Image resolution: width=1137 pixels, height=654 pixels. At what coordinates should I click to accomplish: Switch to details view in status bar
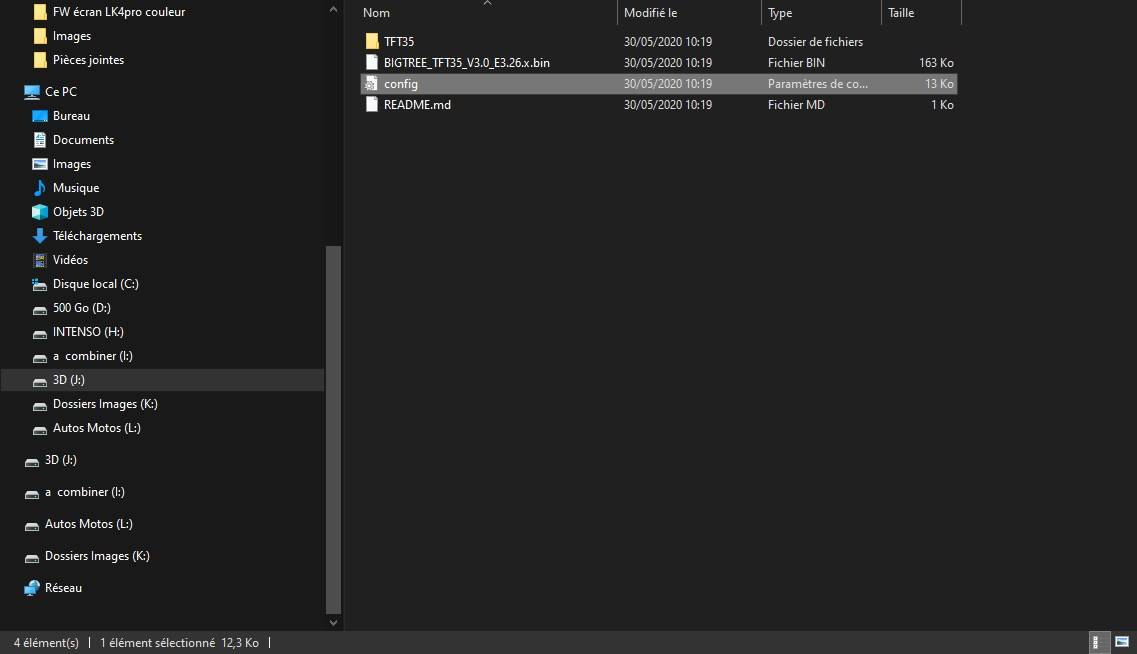tap(1097, 642)
